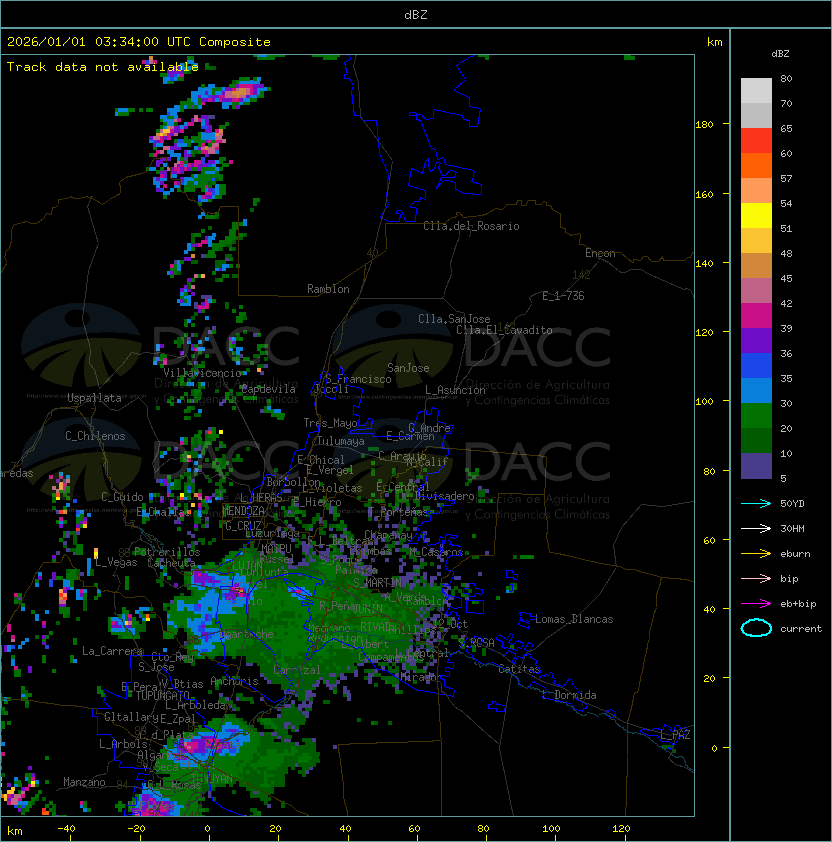Pick the dark orange swatch in the dBZ scale
The height and width of the screenshot is (842, 832).
click(x=756, y=165)
